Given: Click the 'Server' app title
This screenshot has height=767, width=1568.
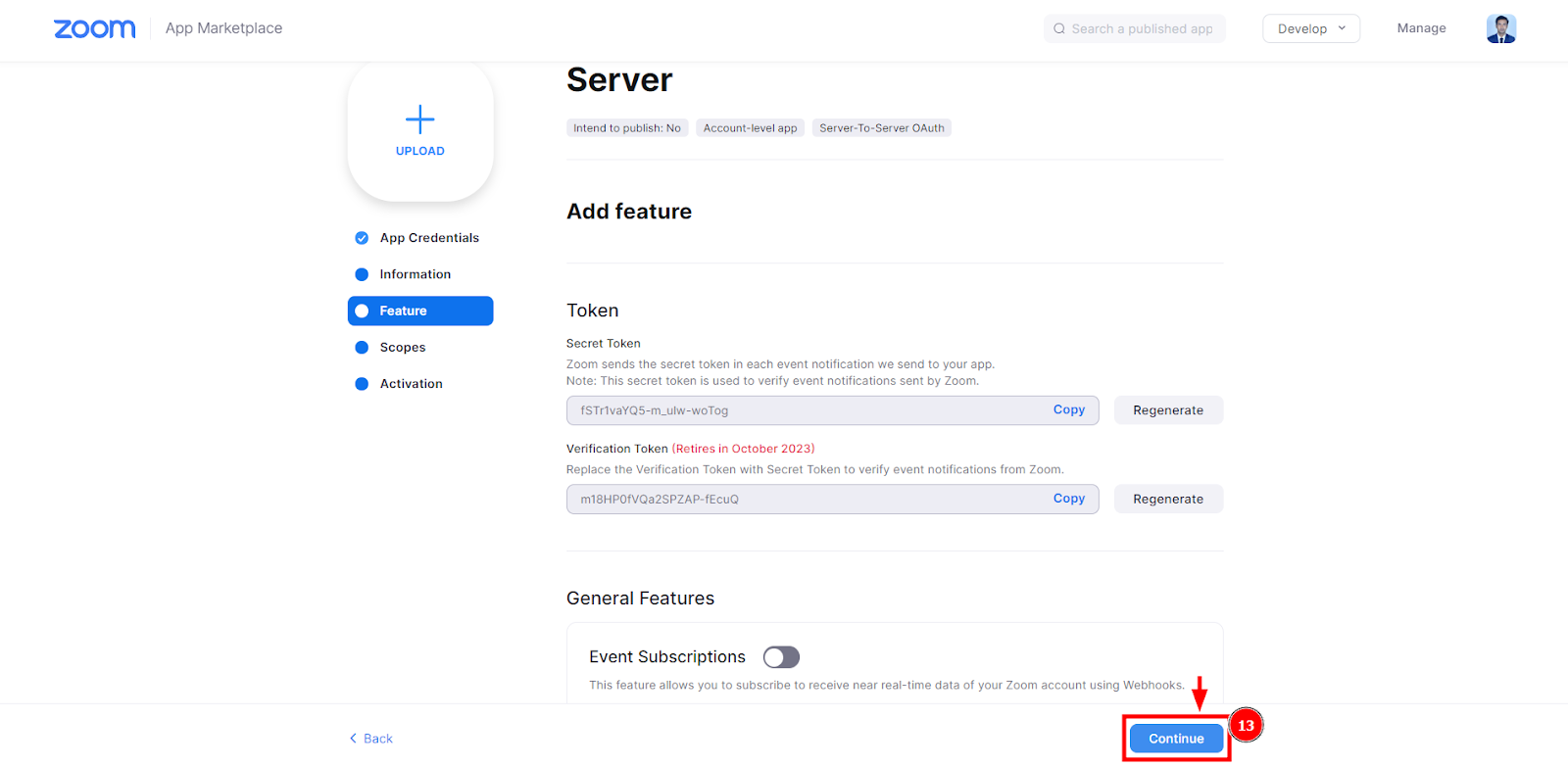Looking at the screenshot, I should (x=619, y=79).
